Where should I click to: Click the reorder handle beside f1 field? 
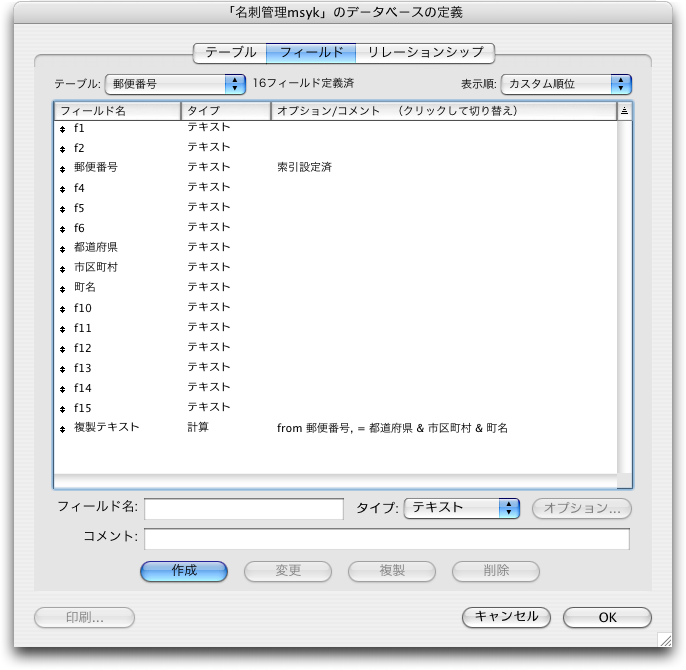[63, 129]
